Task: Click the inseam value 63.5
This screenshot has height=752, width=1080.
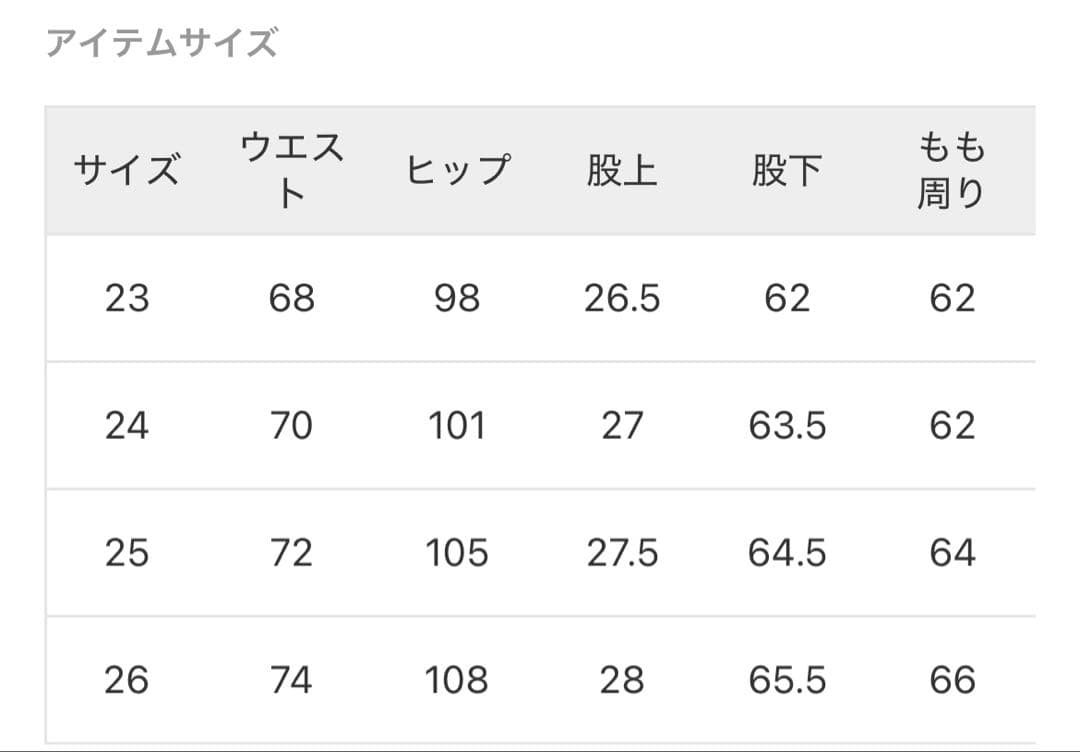Action: click(787, 426)
